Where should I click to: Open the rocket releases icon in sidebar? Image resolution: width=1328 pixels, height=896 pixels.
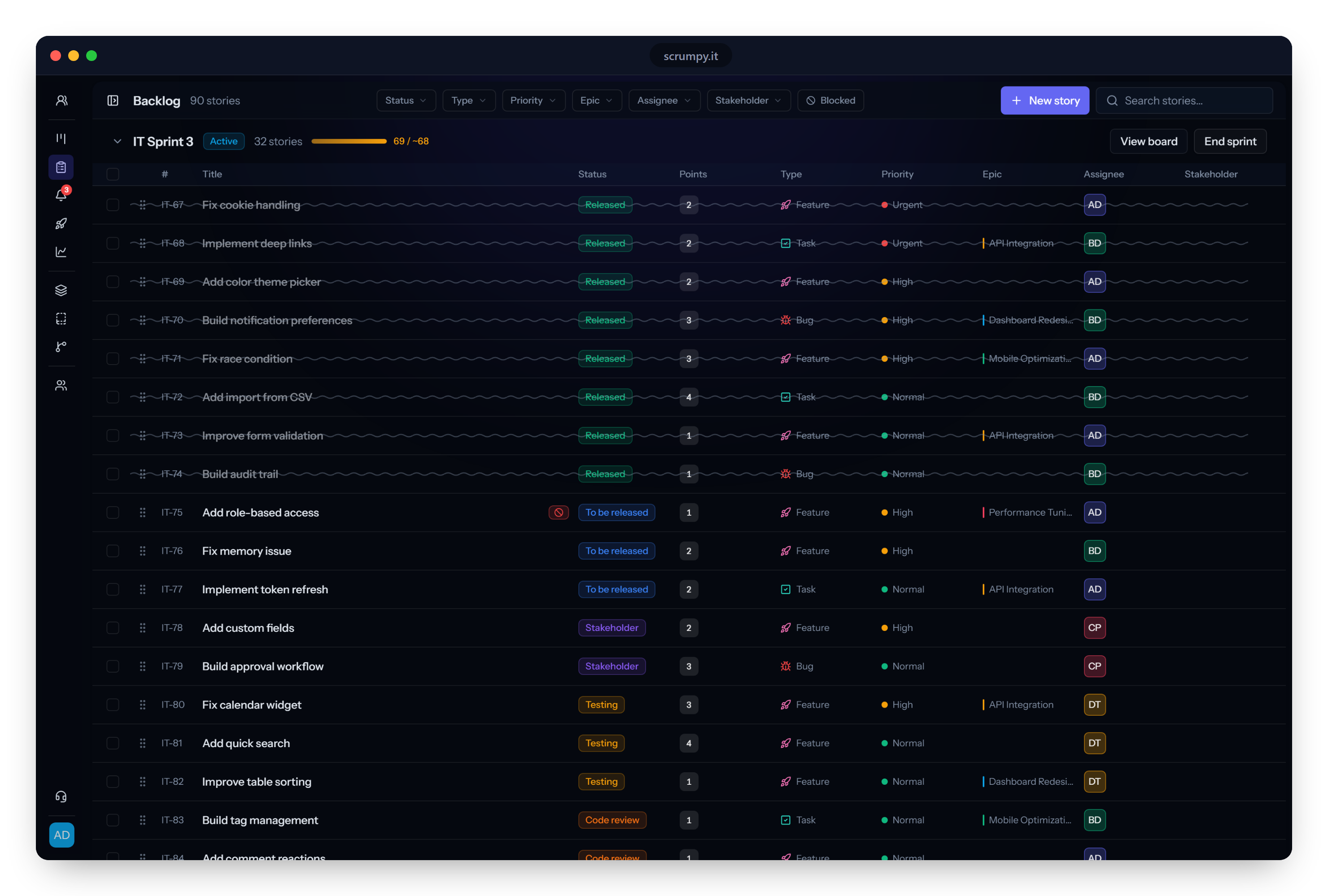(x=61, y=223)
